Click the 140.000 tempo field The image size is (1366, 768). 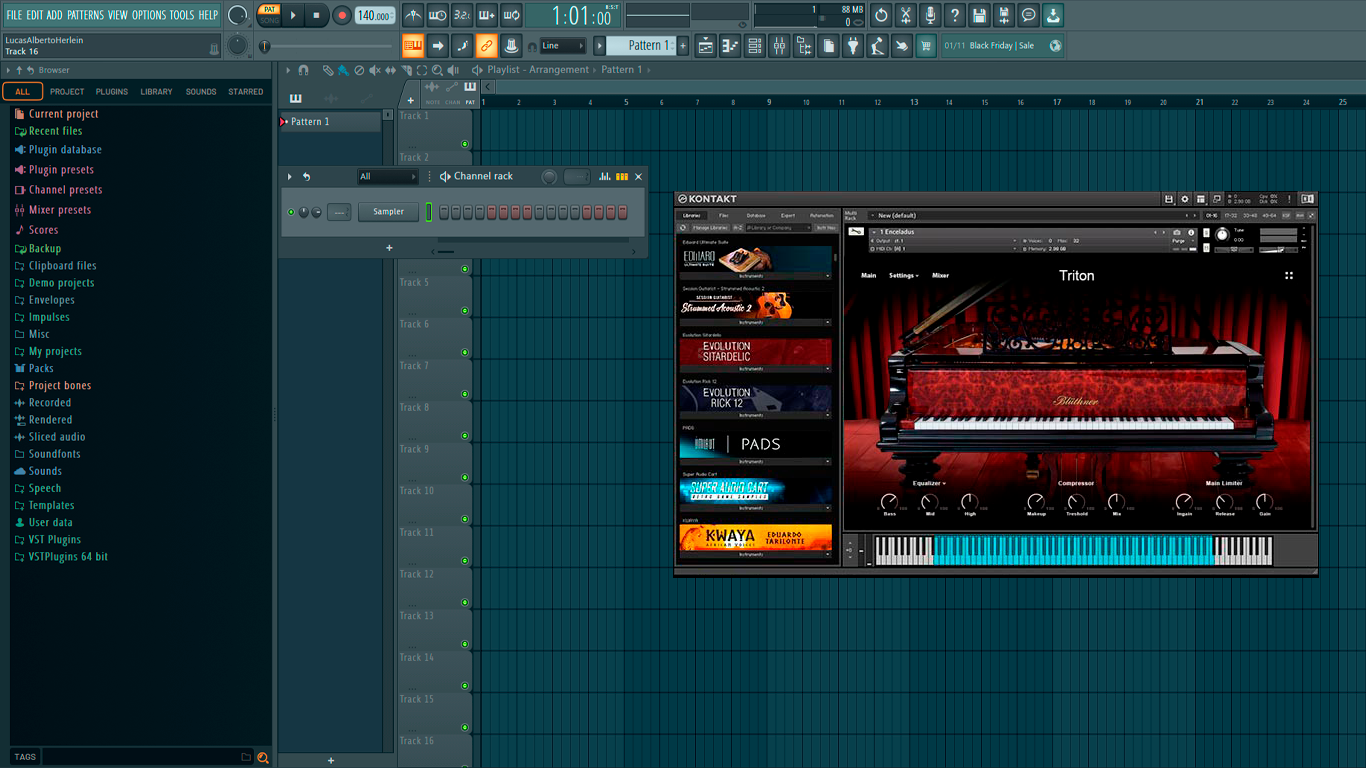coord(375,15)
